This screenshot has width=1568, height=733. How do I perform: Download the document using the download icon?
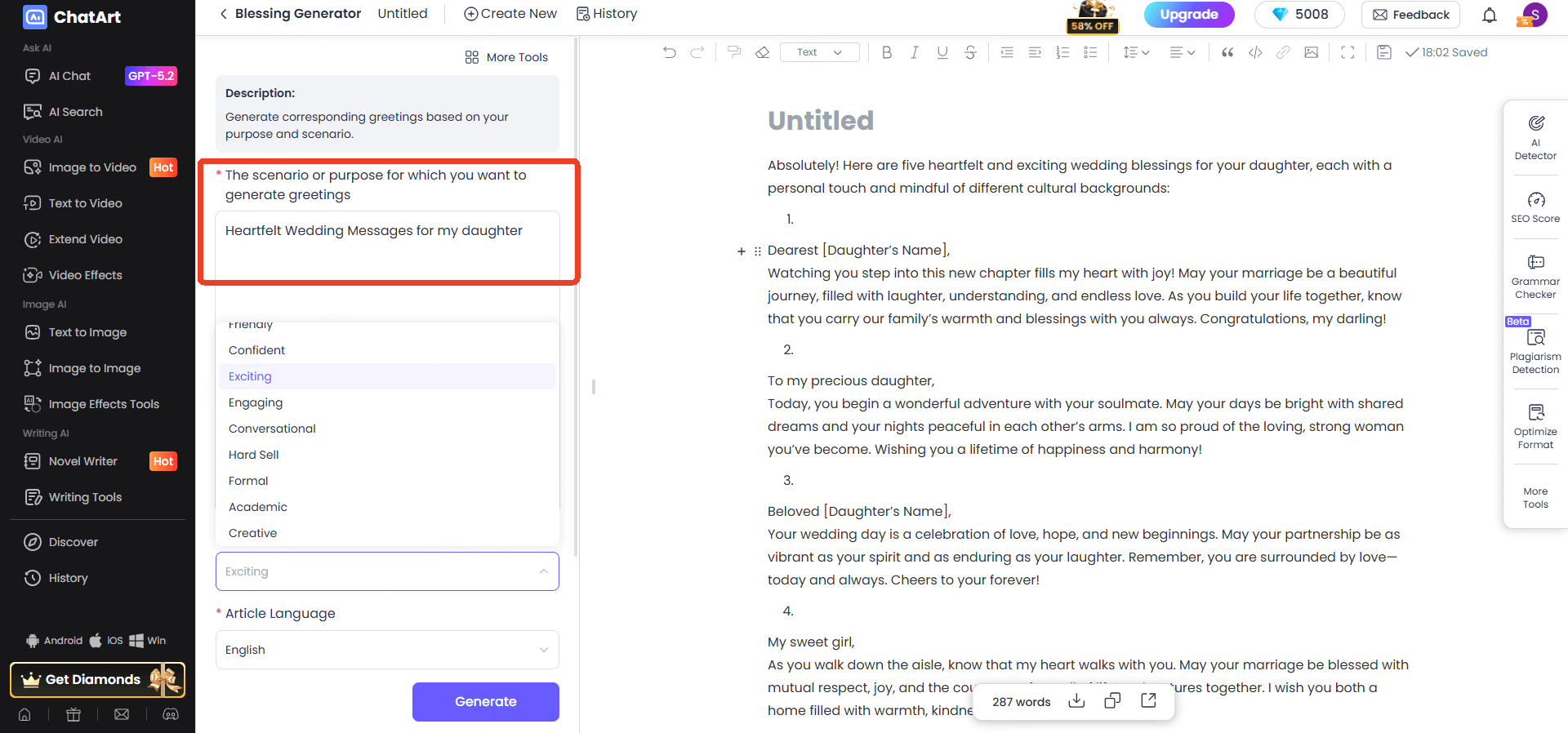click(x=1076, y=701)
